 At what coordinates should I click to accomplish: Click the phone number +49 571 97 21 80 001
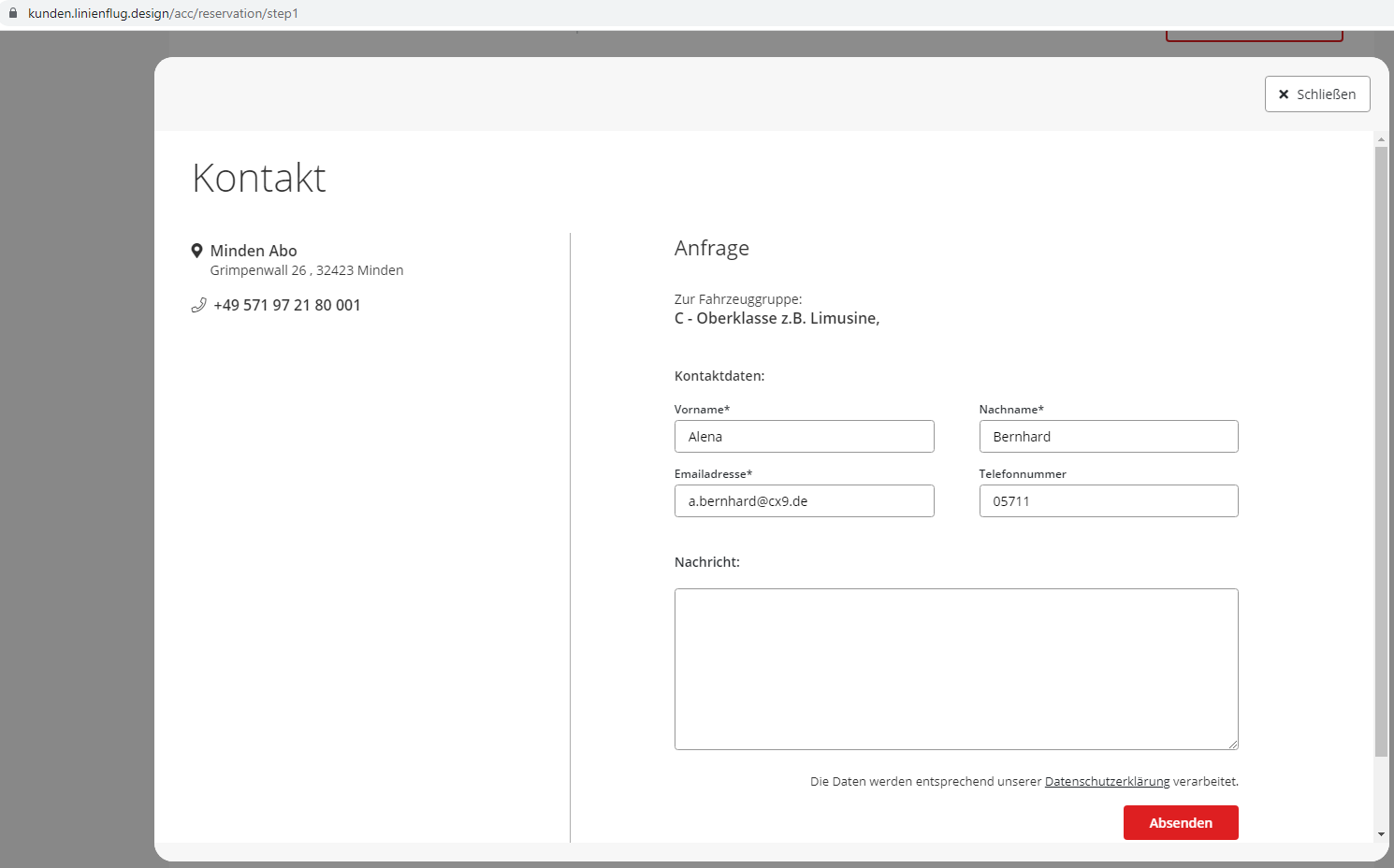click(x=286, y=305)
